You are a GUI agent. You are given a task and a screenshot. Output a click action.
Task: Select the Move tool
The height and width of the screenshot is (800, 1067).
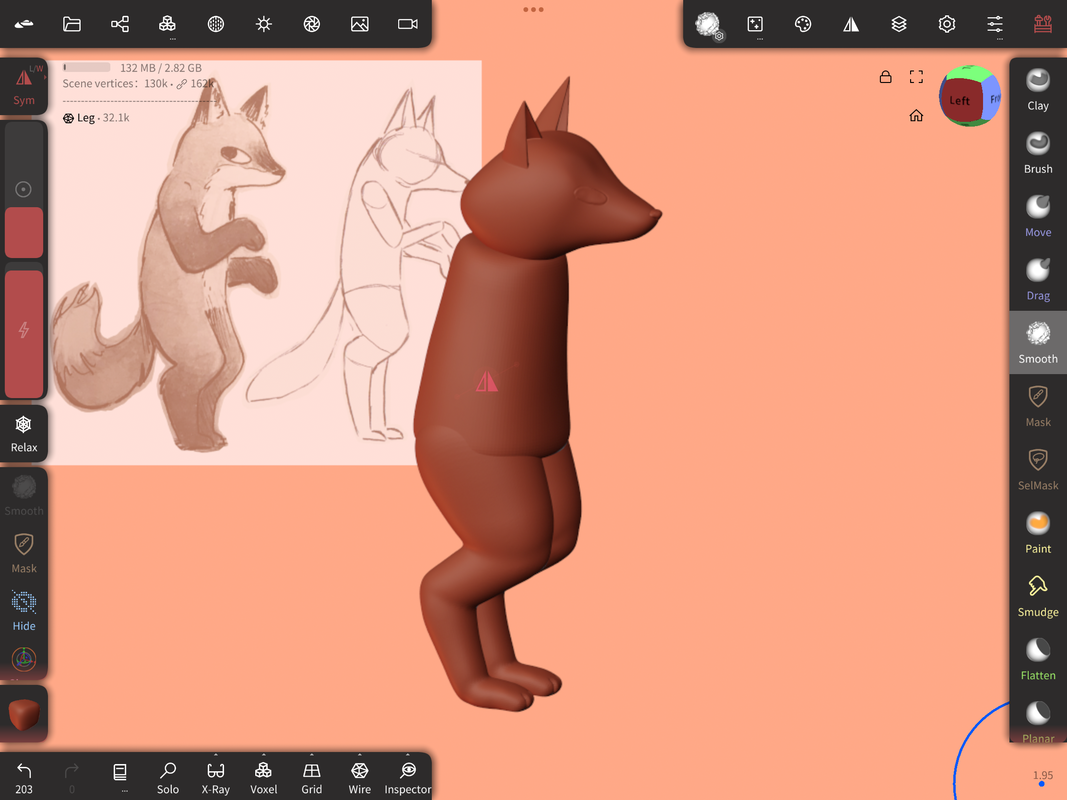tap(1038, 216)
